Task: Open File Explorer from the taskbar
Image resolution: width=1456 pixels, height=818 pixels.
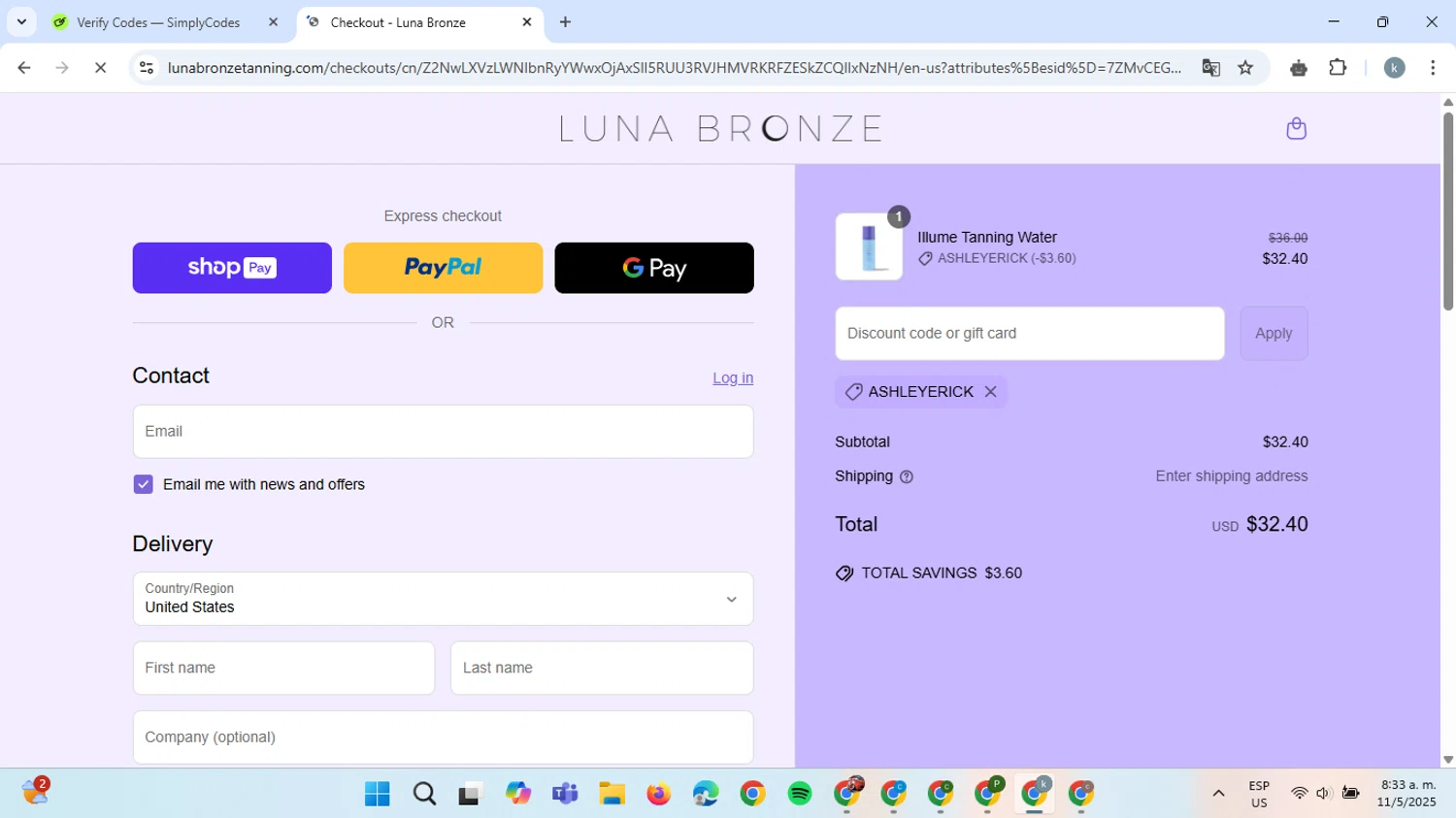Action: 612,794
